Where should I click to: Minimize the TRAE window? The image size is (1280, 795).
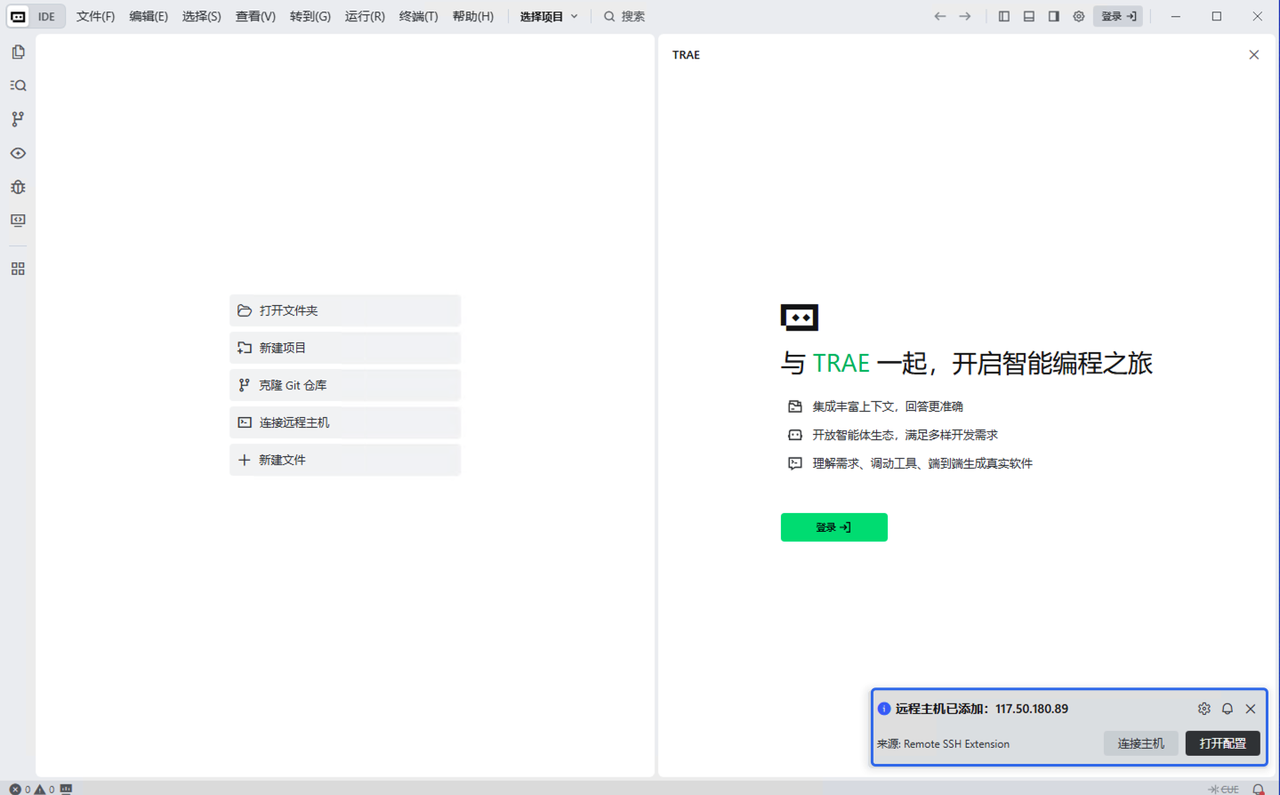tap(1175, 16)
